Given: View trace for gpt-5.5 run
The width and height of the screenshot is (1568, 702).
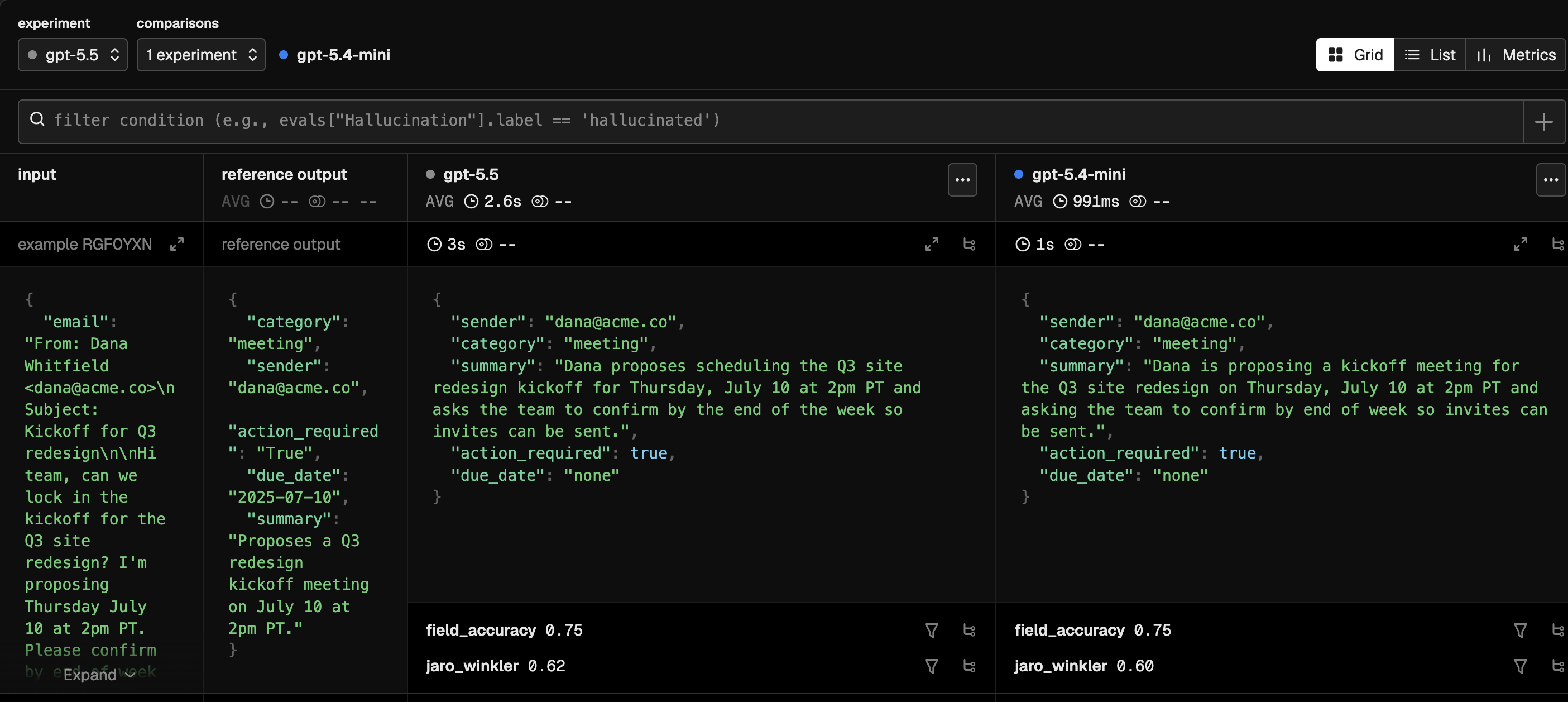Looking at the screenshot, I should coord(970,244).
